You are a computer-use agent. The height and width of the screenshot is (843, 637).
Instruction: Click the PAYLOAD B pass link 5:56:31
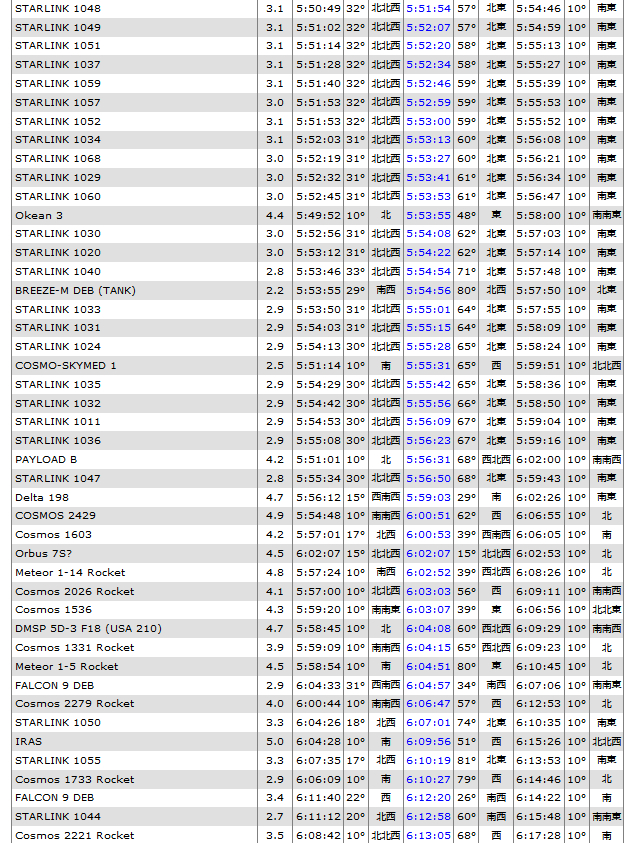tap(428, 460)
